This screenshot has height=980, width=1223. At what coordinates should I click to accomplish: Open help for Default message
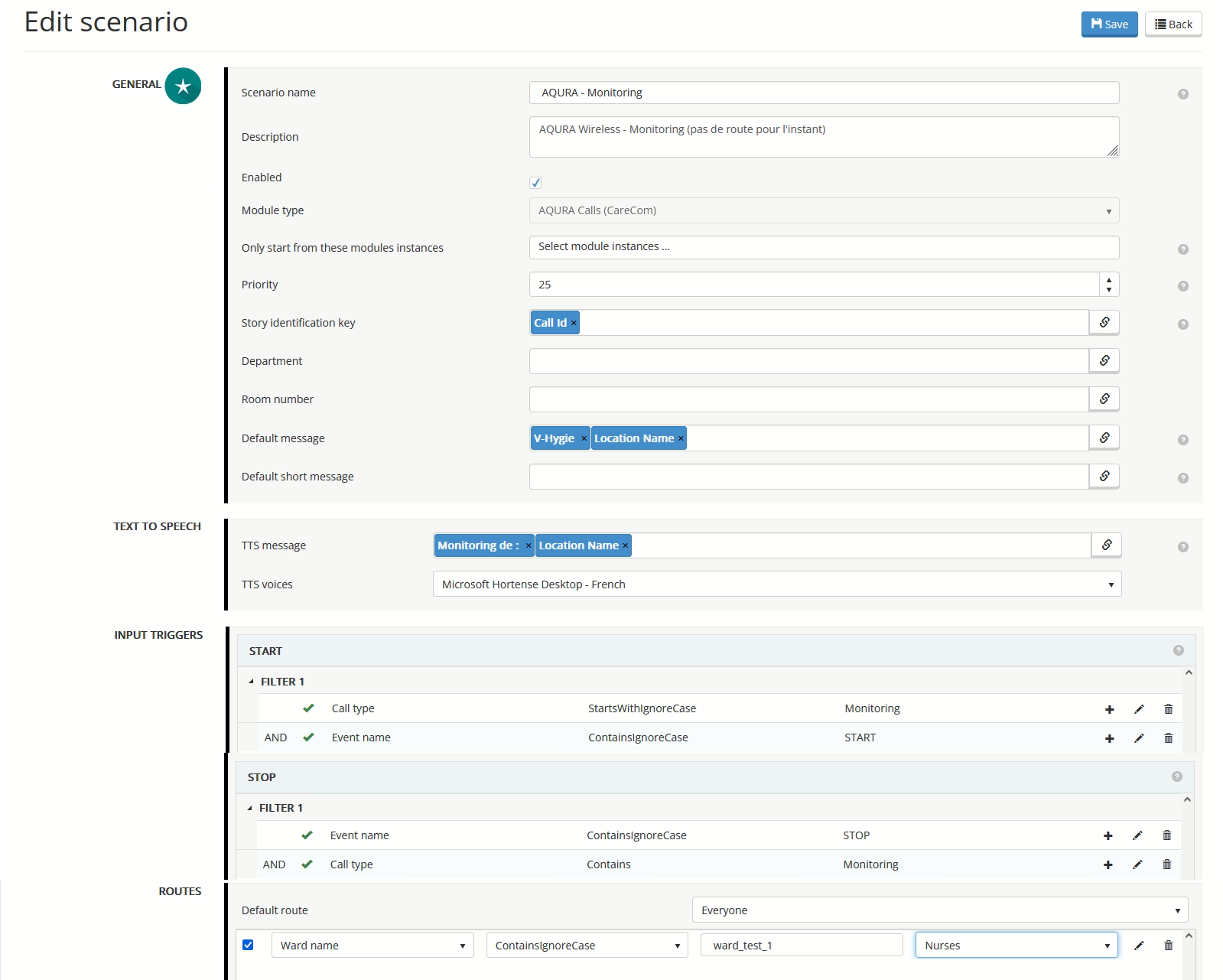click(1183, 440)
